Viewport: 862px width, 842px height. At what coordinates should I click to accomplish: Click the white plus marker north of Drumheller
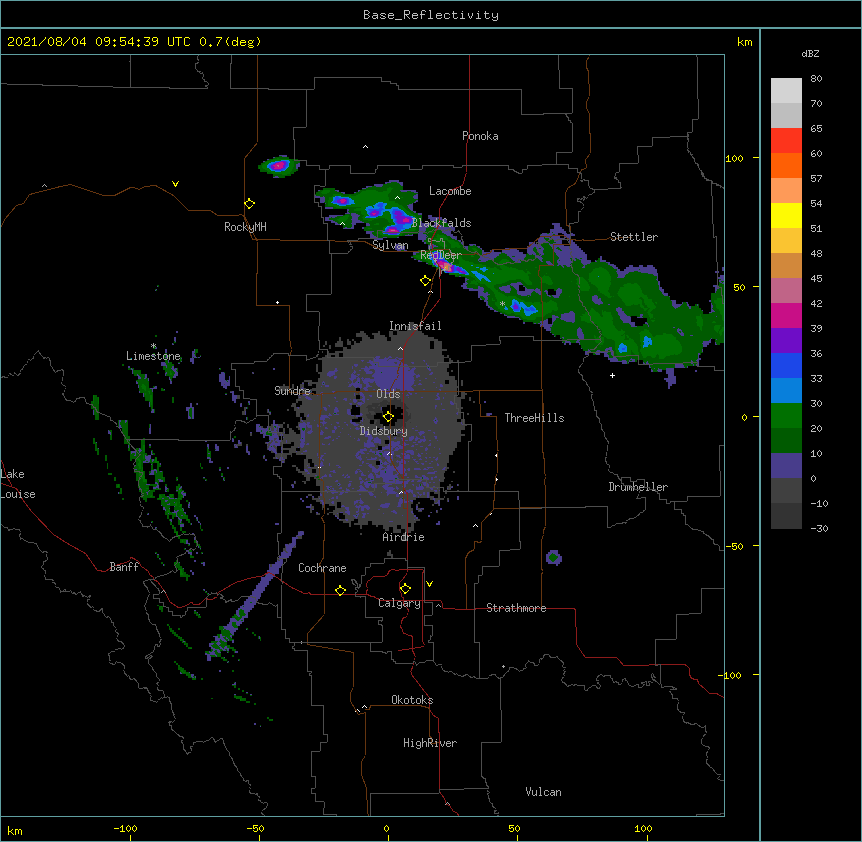pyautogui.click(x=612, y=375)
